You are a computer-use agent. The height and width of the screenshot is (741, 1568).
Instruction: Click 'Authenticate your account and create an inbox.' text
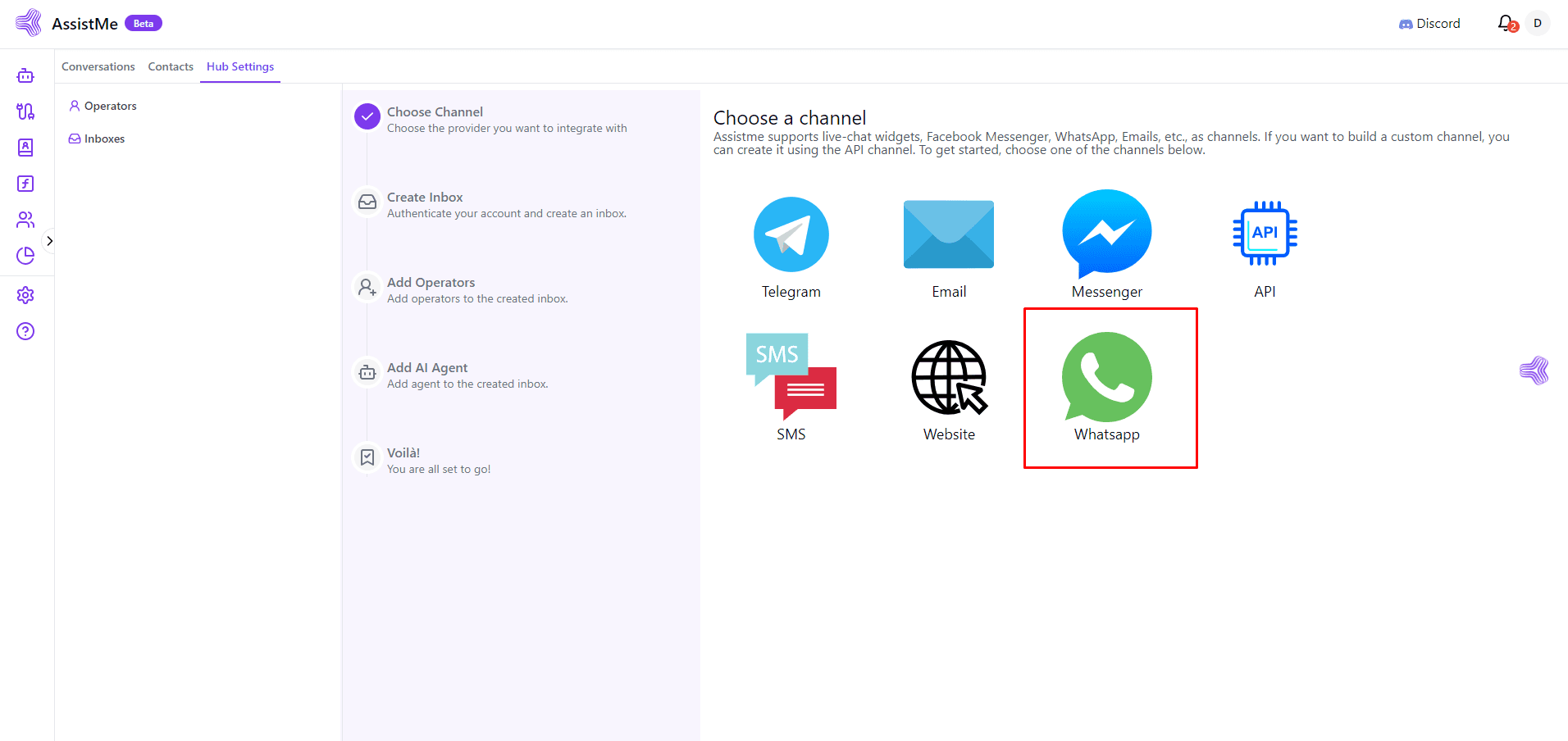(507, 213)
